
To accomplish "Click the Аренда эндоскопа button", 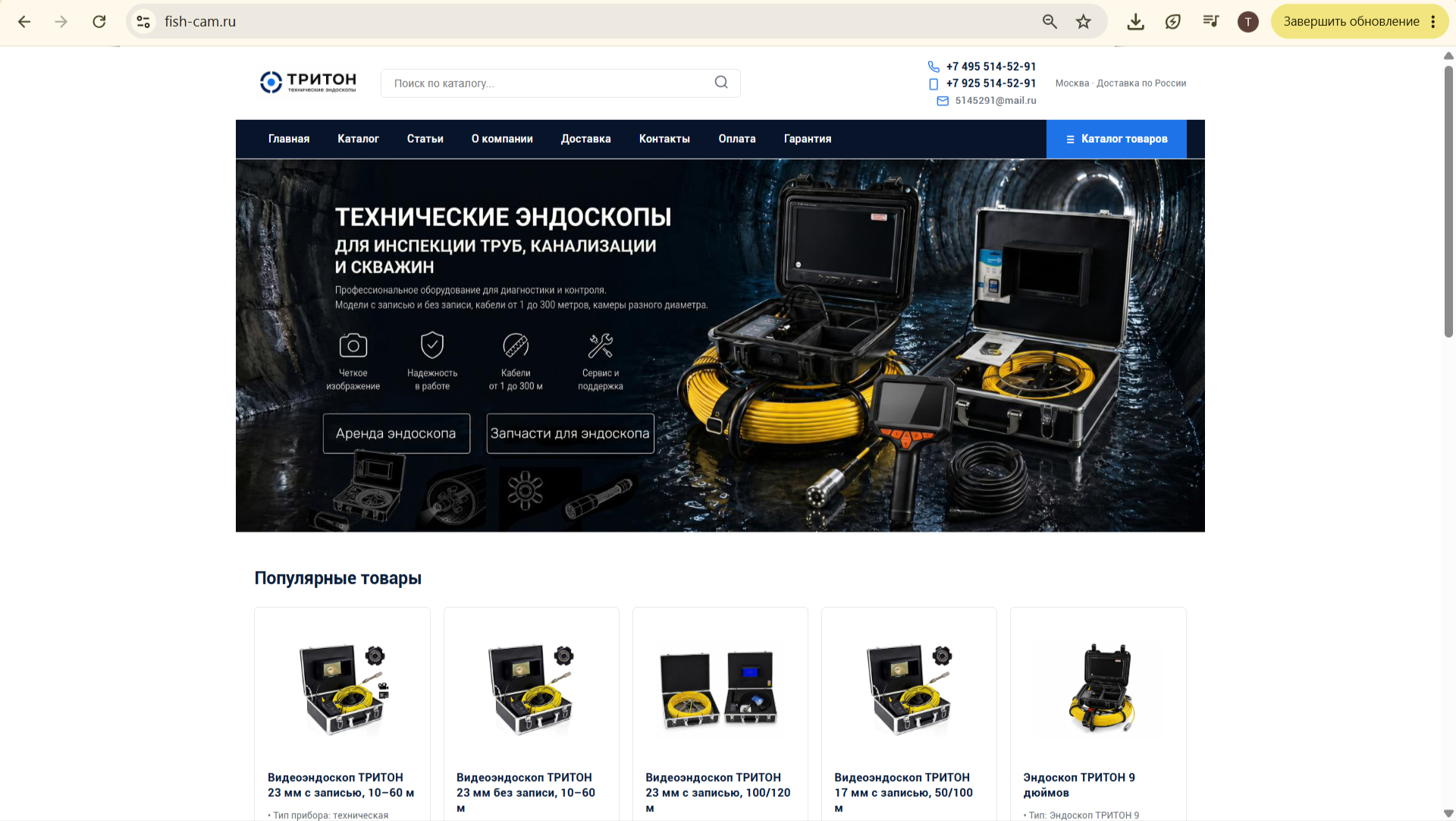I will click(396, 433).
